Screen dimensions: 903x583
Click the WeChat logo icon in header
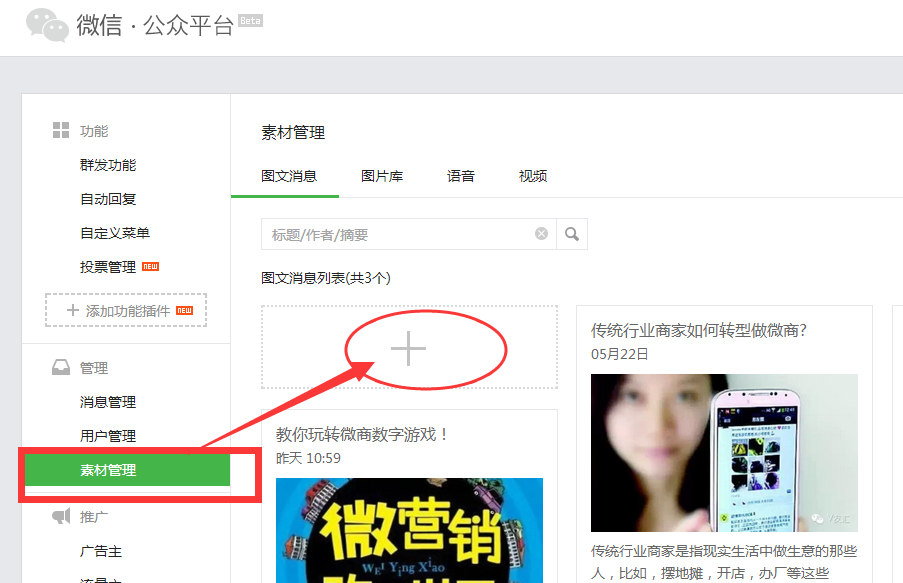click(47, 25)
